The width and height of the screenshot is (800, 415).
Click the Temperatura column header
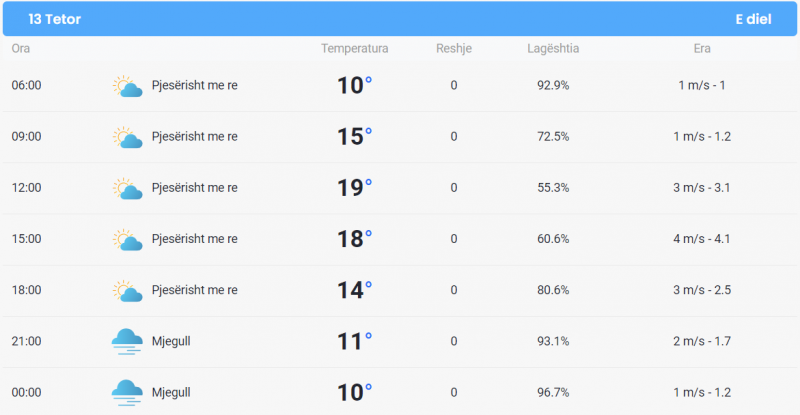(x=355, y=48)
